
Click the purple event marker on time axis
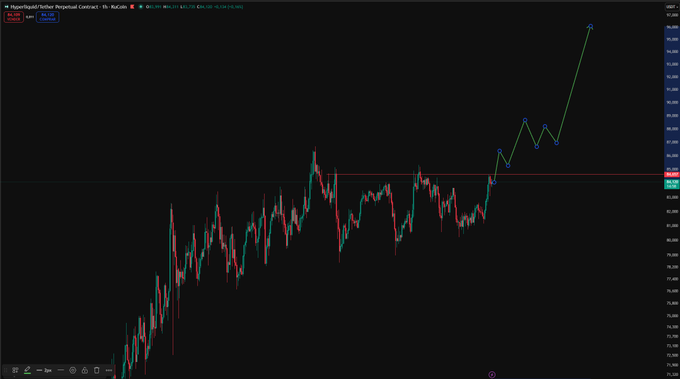tap(492, 375)
